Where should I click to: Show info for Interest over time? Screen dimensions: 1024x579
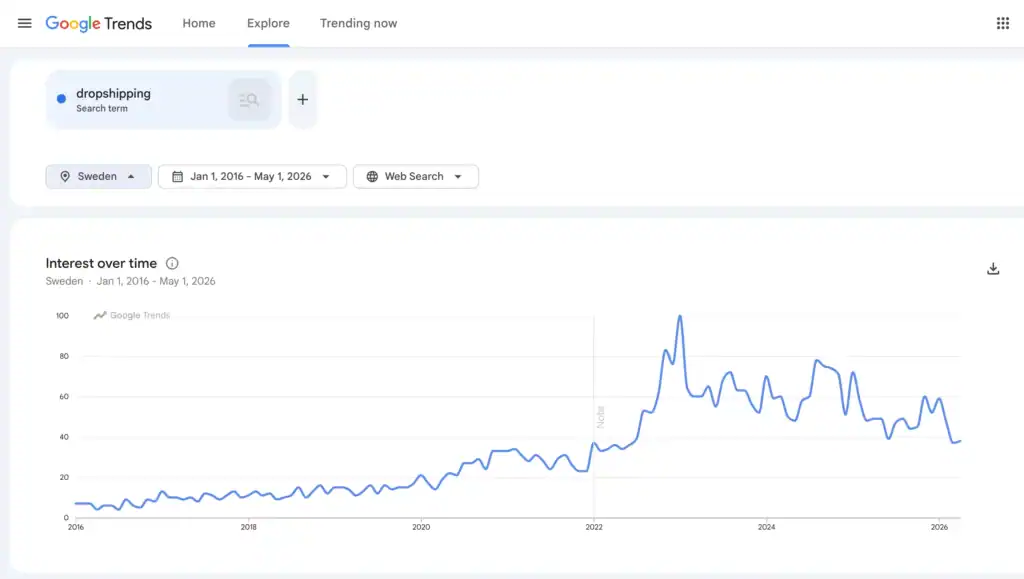172,263
